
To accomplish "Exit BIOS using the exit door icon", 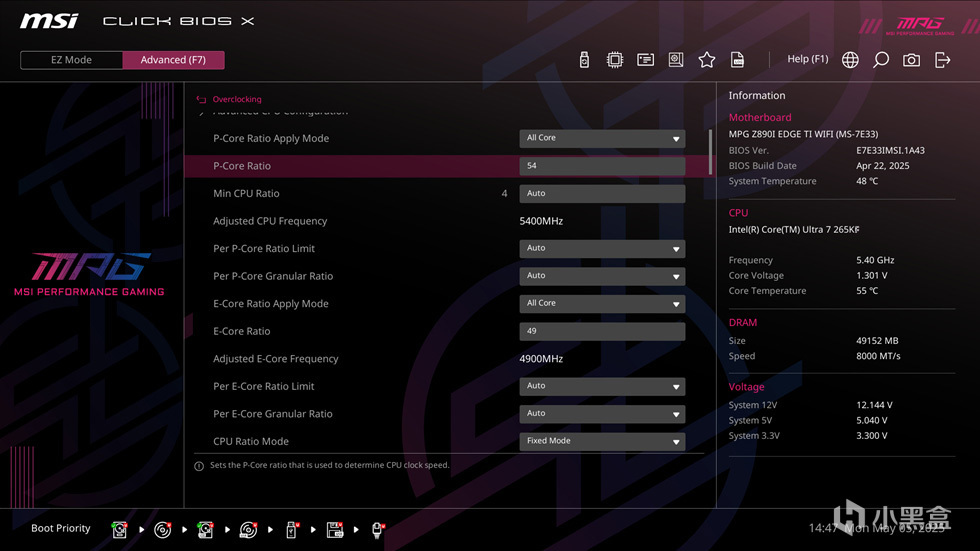I will click(x=942, y=59).
